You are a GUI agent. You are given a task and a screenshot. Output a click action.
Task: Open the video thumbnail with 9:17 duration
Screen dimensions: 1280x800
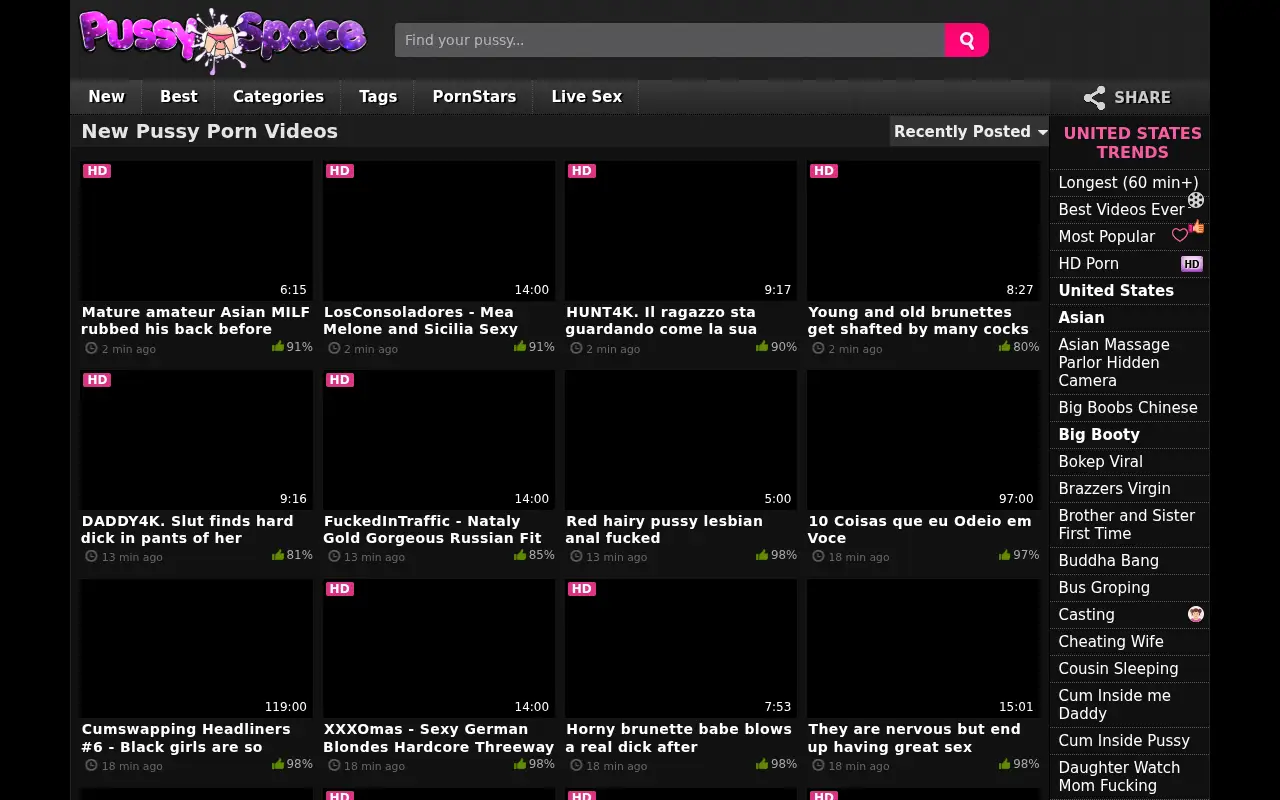click(681, 231)
